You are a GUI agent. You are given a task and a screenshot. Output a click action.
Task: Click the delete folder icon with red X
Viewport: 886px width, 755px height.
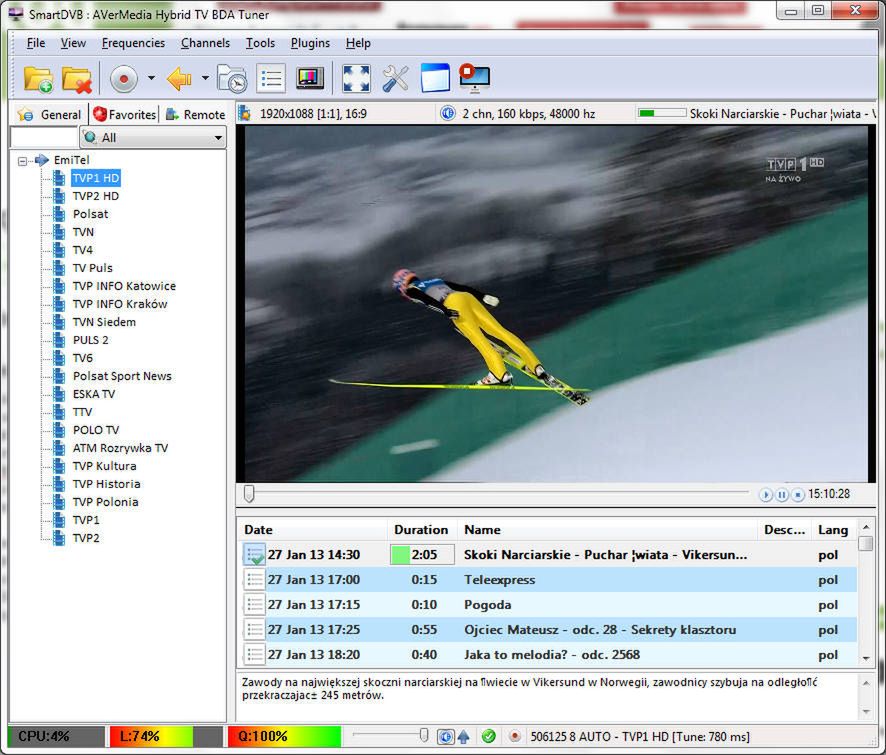(x=76, y=79)
